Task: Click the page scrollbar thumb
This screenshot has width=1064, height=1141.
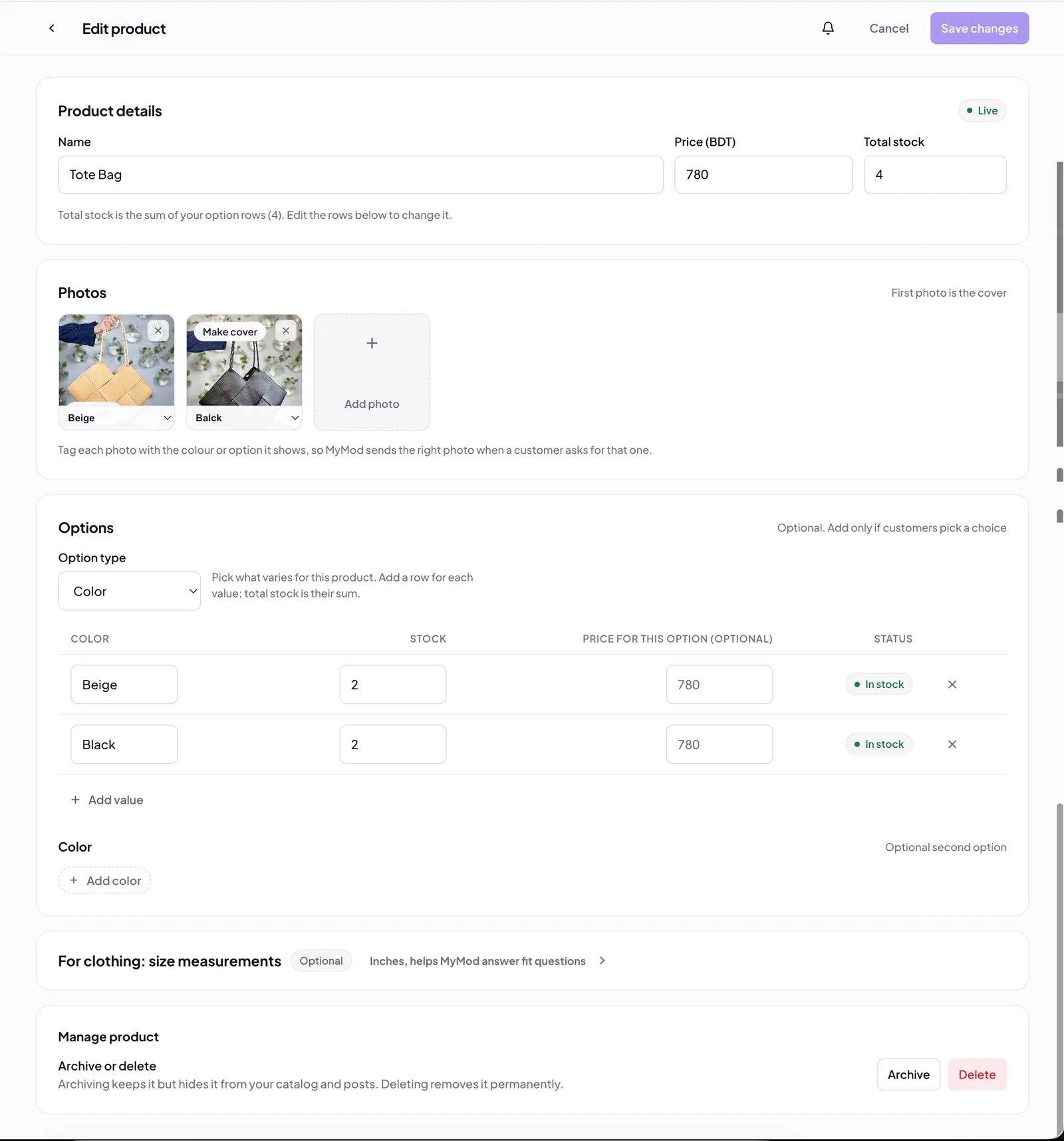Action: [x=1060, y=970]
